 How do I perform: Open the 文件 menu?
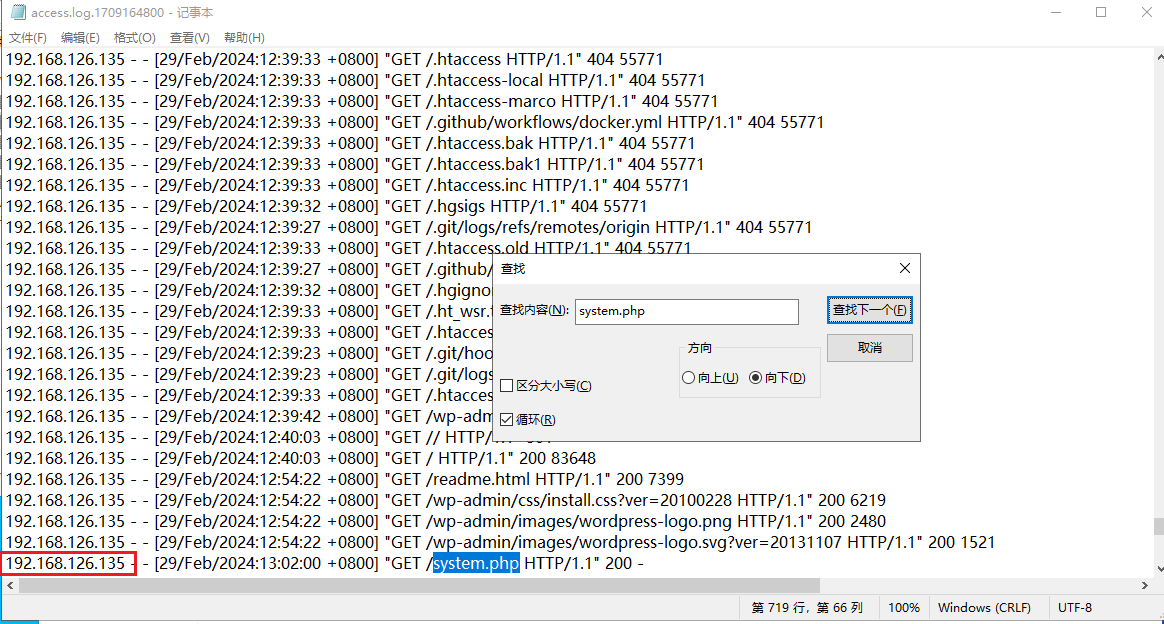click(28, 38)
